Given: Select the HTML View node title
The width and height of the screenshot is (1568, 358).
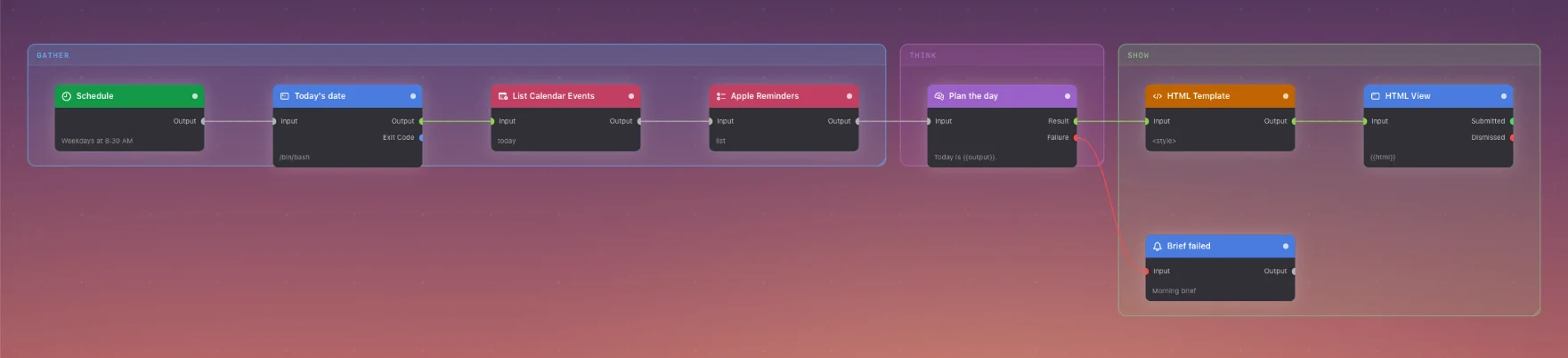Looking at the screenshot, I should click(x=1408, y=96).
